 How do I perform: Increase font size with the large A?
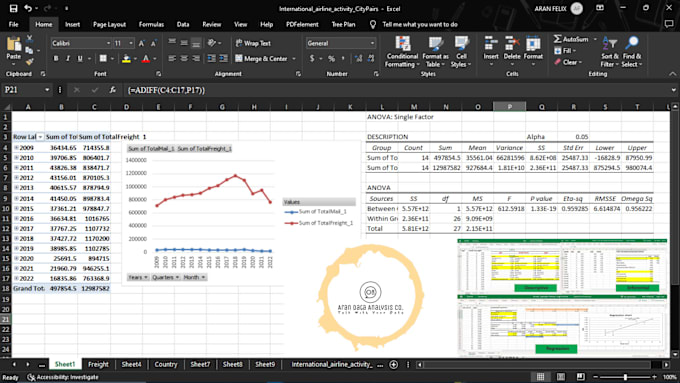pyautogui.click(x=141, y=43)
